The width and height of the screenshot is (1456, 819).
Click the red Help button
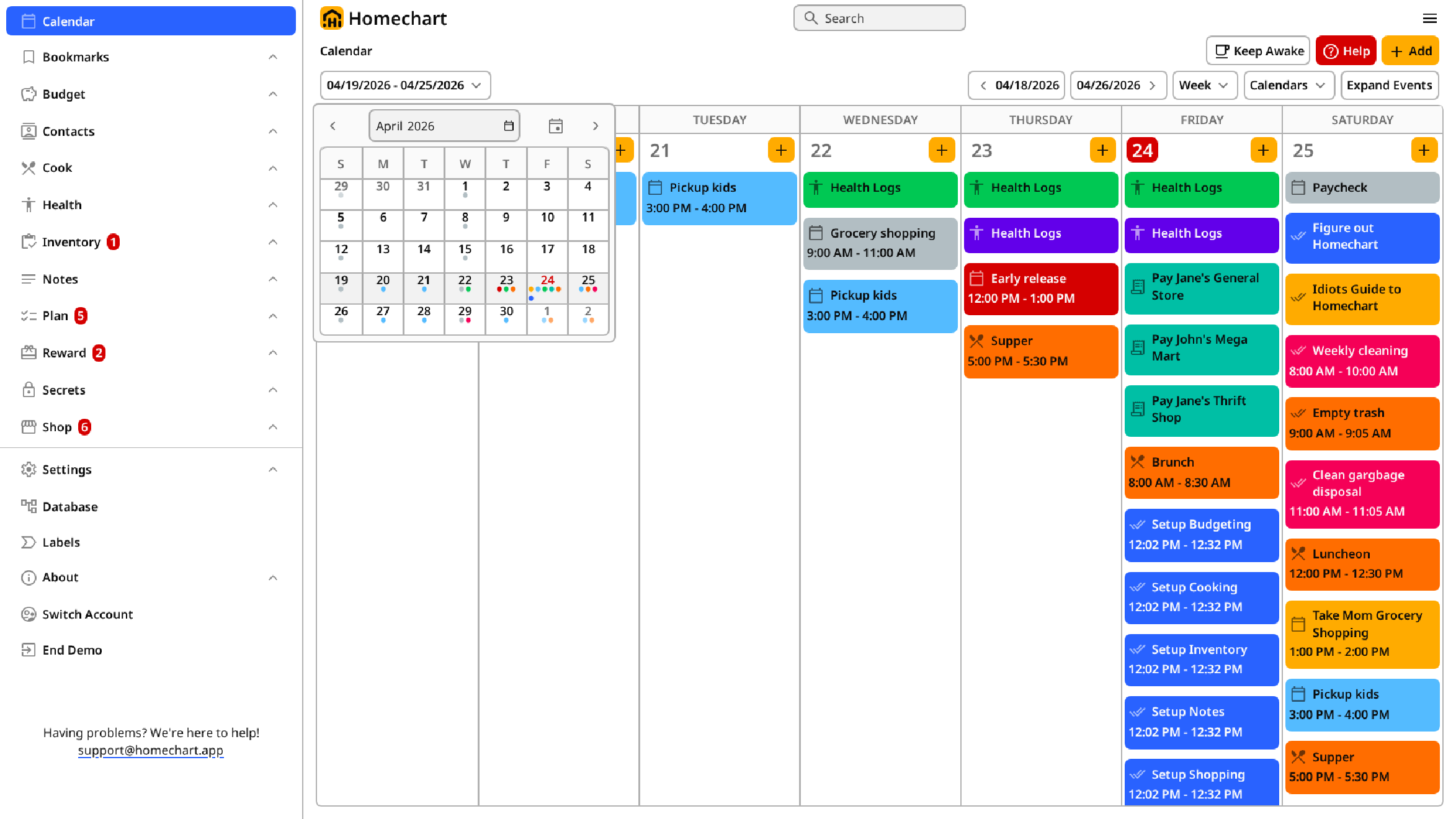[x=1346, y=51]
